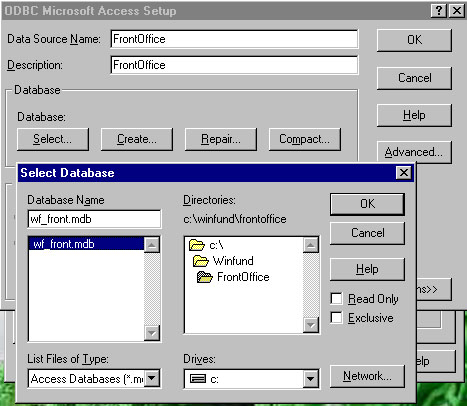
Task: Click the question mark help icon
Action: tap(439, 11)
